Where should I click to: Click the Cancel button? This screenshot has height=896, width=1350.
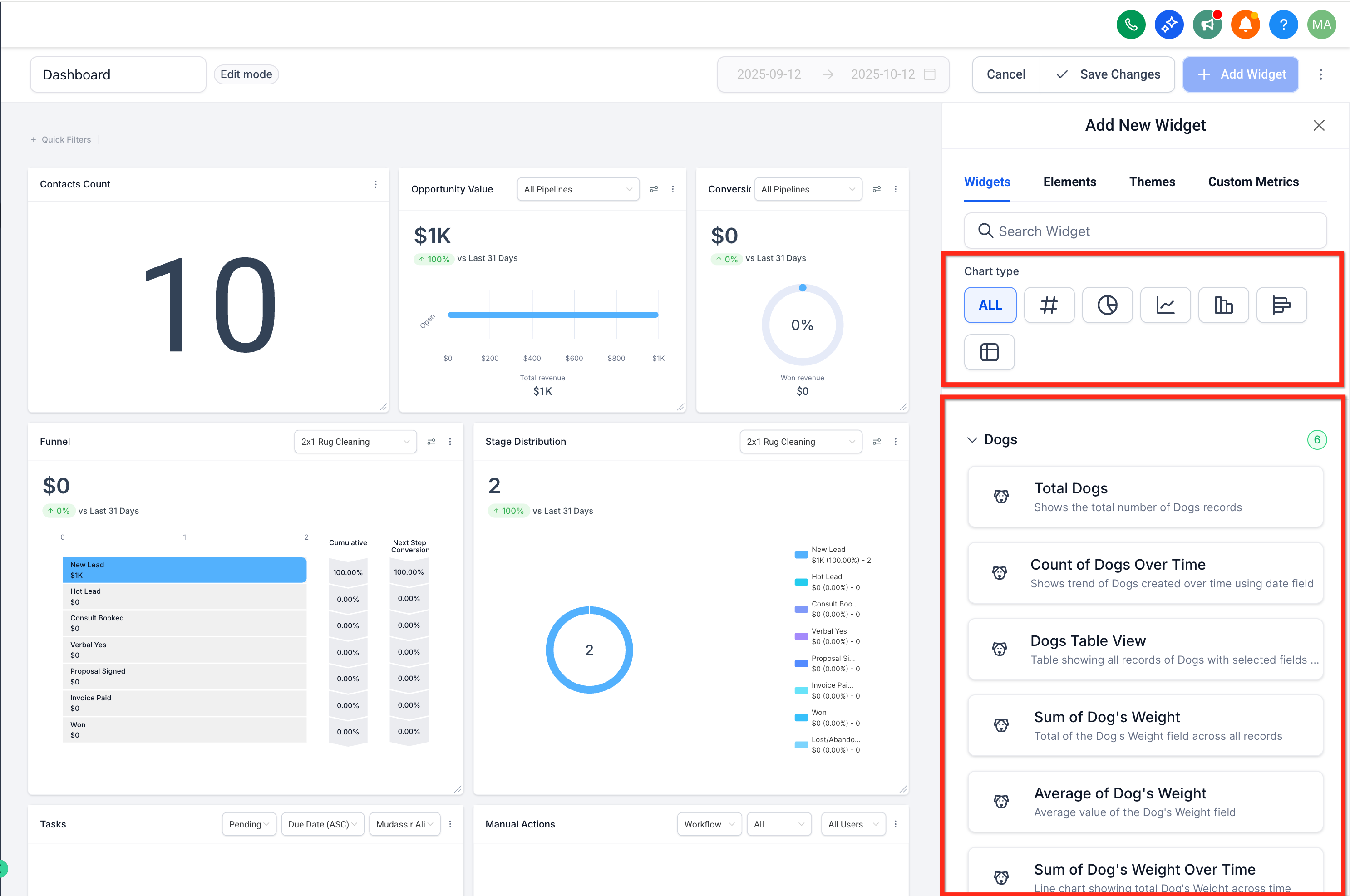point(1006,74)
